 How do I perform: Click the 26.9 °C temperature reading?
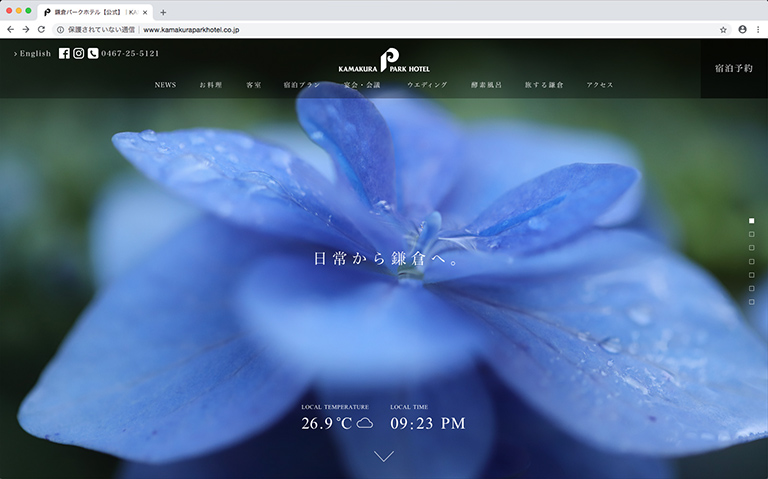click(x=327, y=423)
